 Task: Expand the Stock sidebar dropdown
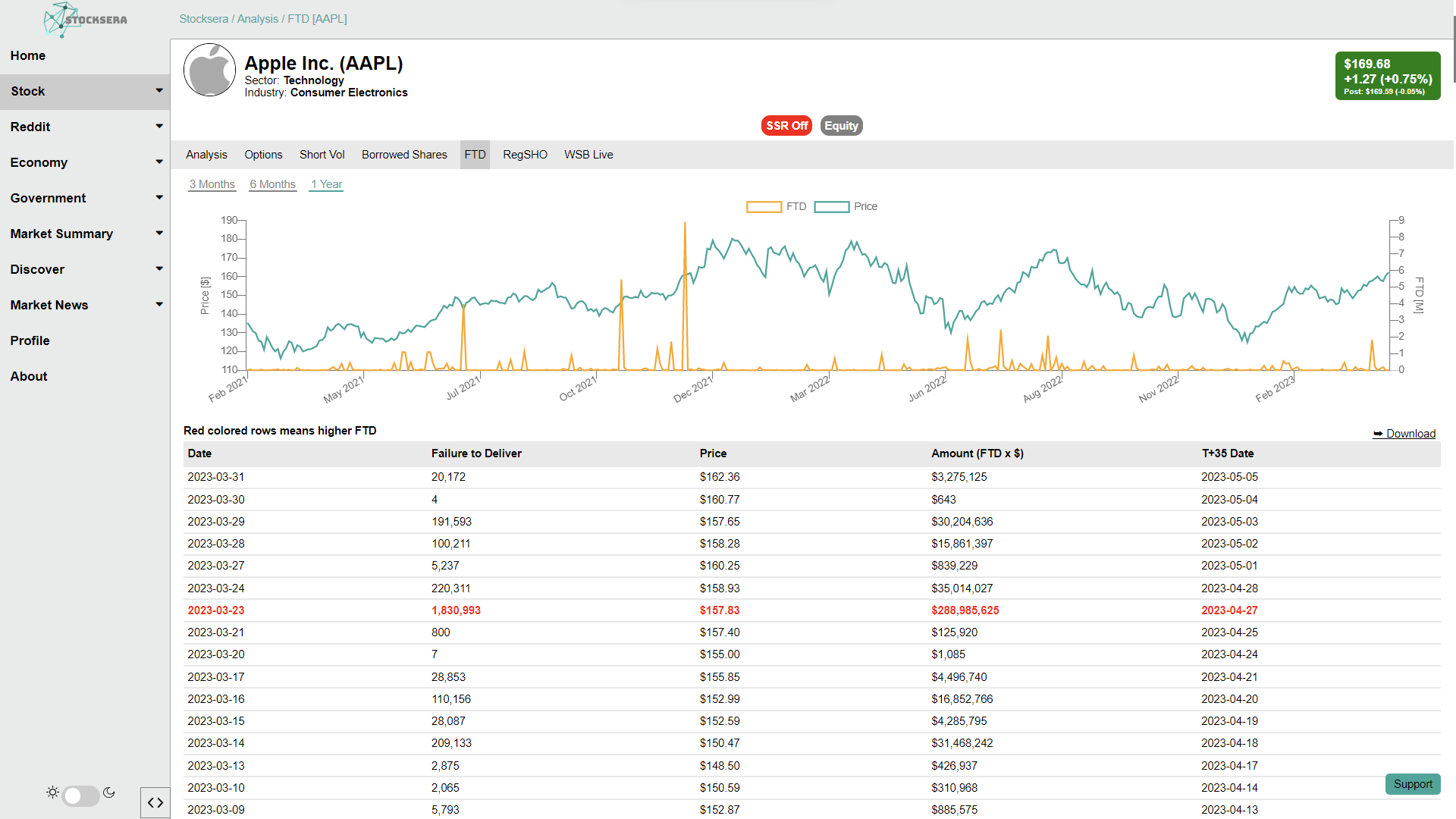[159, 91]
